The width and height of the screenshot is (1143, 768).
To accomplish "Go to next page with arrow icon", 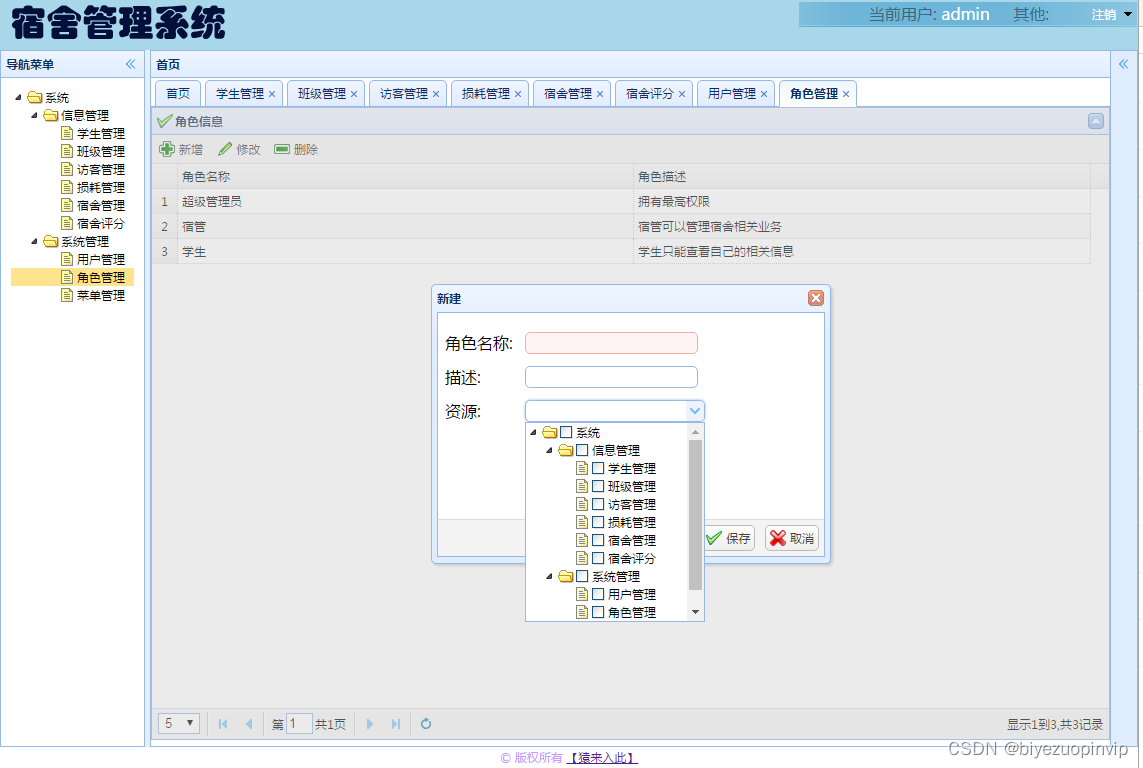I will click(x=370, y=723).
